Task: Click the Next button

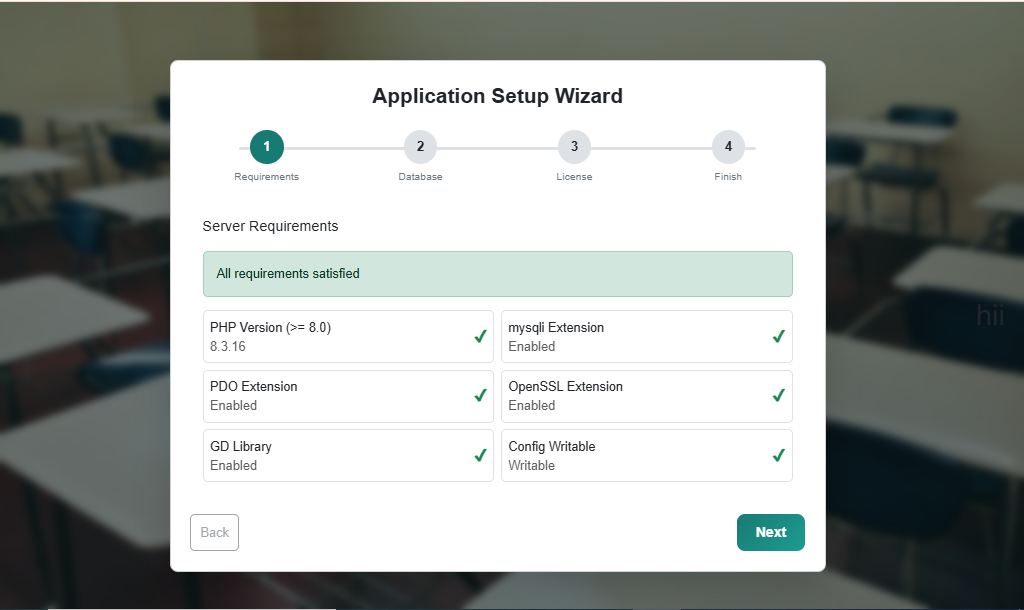Action: (x=770, y=532)
